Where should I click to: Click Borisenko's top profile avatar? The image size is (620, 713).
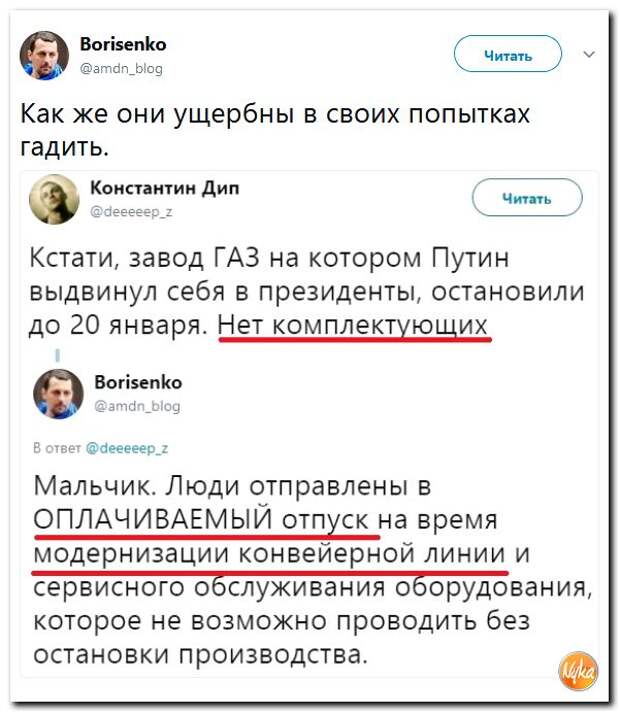[44, 55]
